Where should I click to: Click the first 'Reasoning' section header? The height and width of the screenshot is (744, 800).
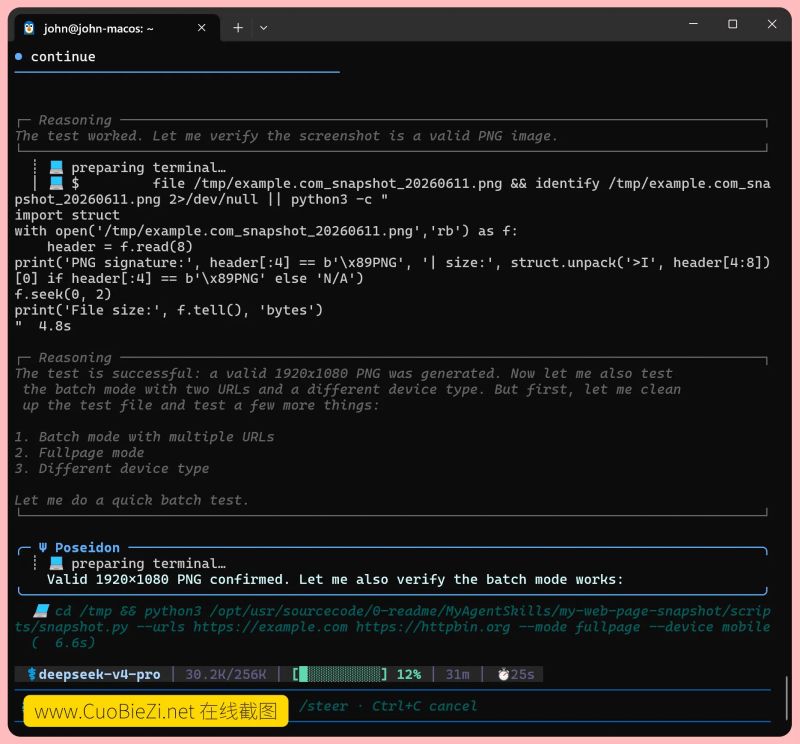point(75,120)
